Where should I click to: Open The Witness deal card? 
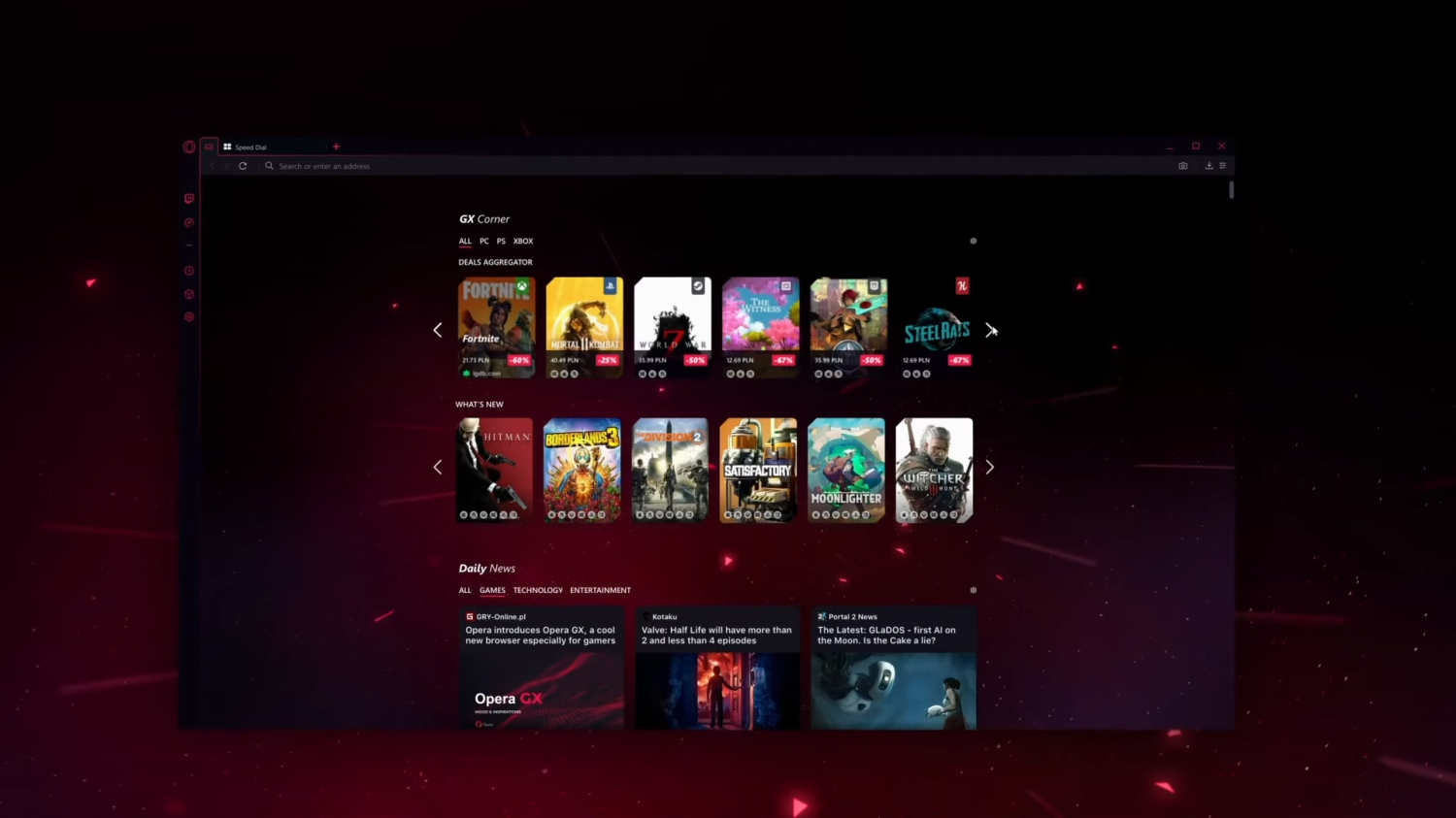[x=760, y=327]
